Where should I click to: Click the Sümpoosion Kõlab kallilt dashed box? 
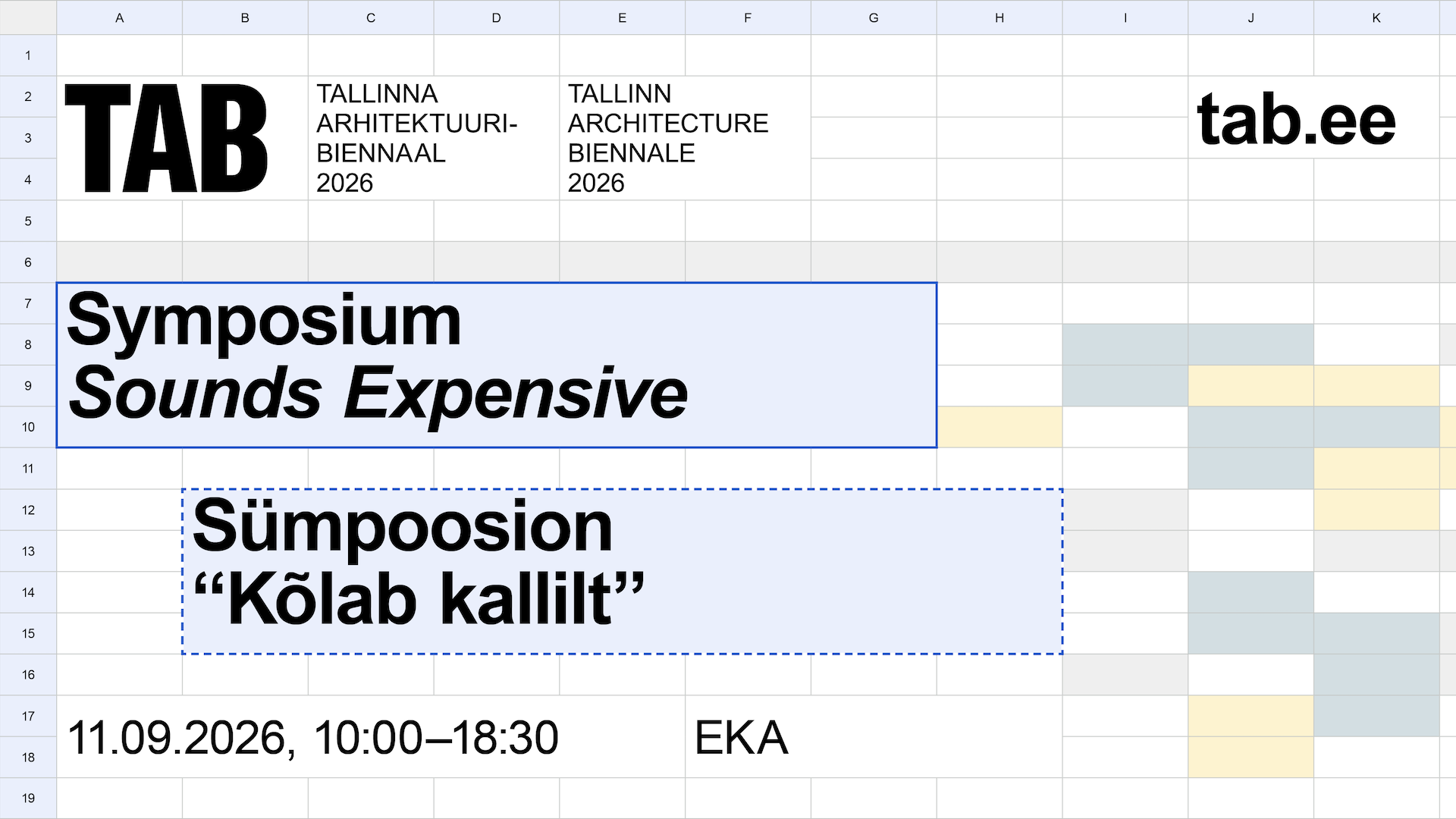623,571
